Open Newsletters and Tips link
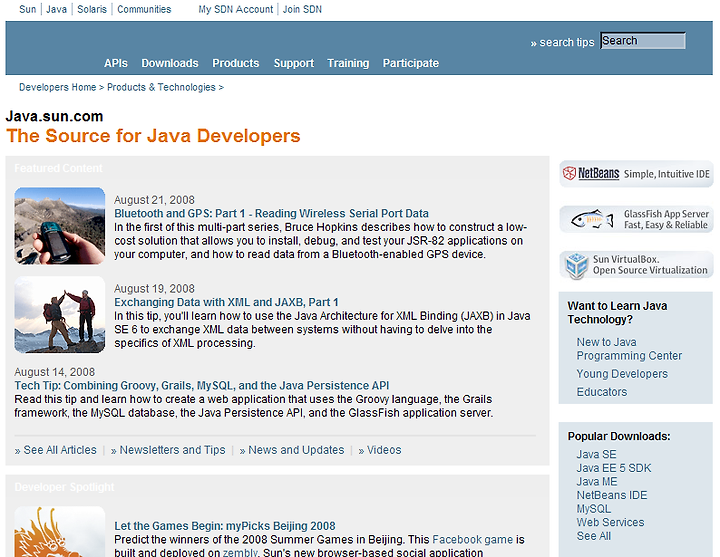 tap(172, 450)
